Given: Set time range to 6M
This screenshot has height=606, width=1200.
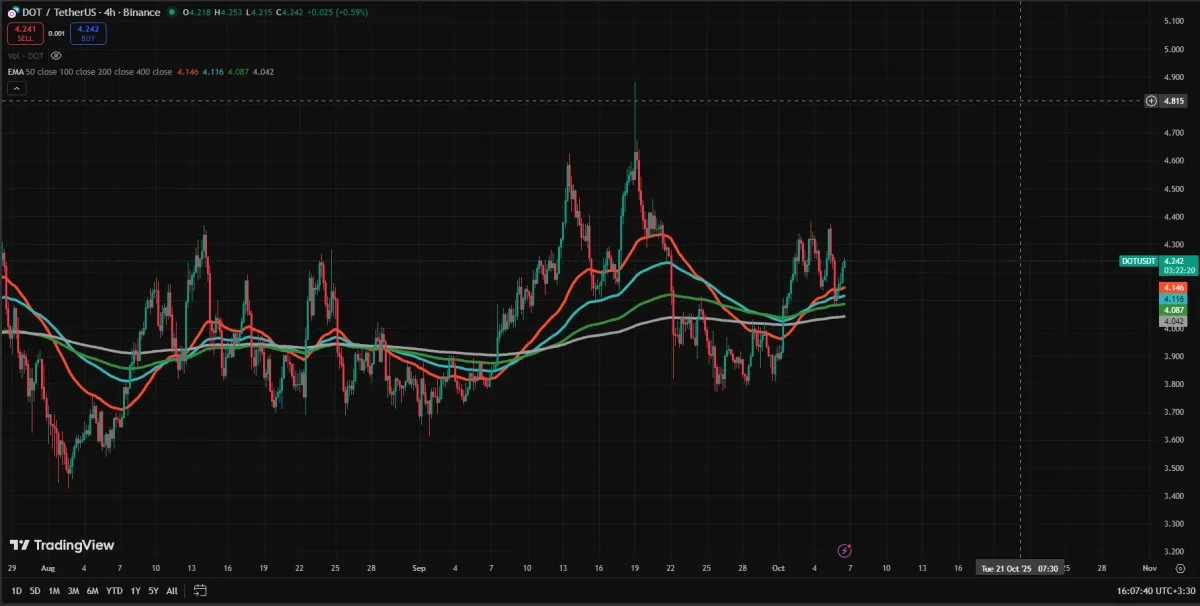Looking at the screenshot, I should [x=92, y=590].
